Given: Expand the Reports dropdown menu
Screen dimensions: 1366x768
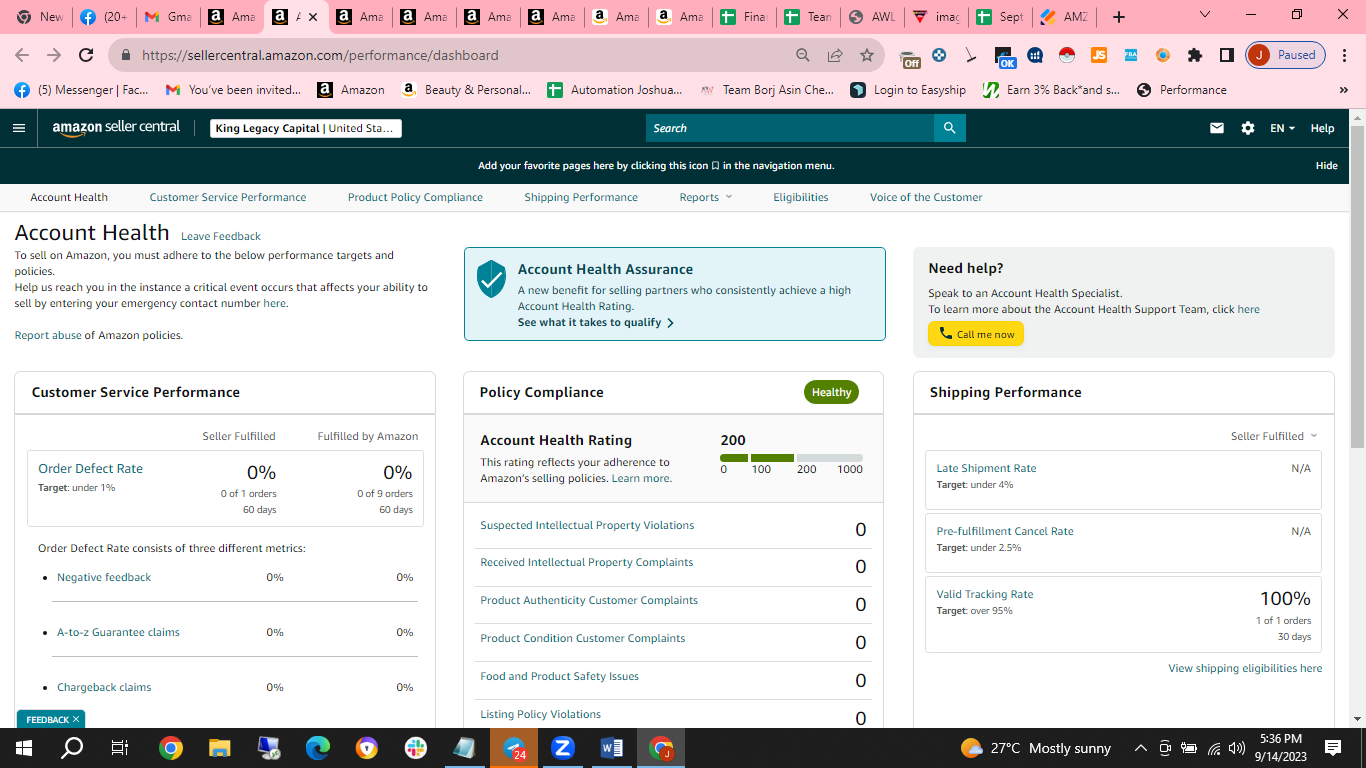Looking at the screenshot, I should 706,197.
